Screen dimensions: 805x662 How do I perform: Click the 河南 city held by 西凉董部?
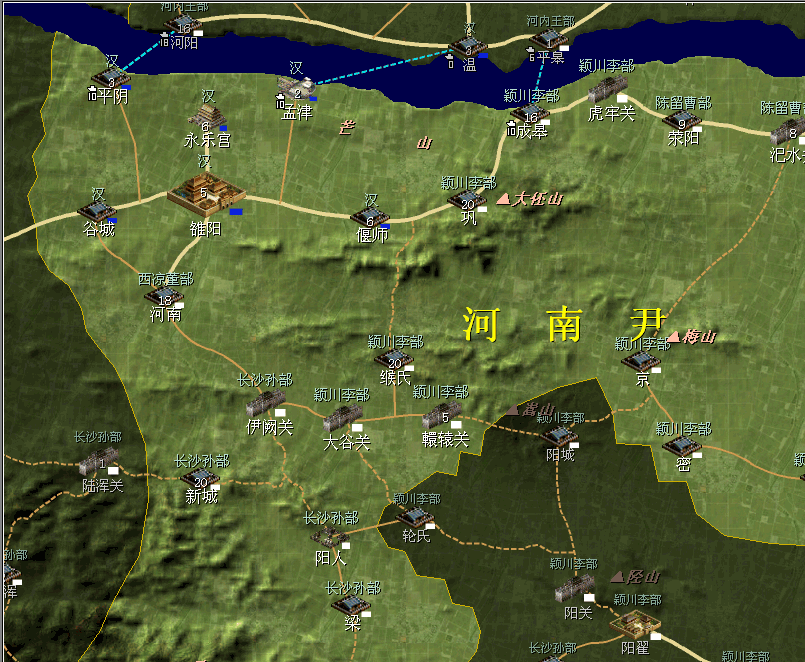click(x=164, y=296)
